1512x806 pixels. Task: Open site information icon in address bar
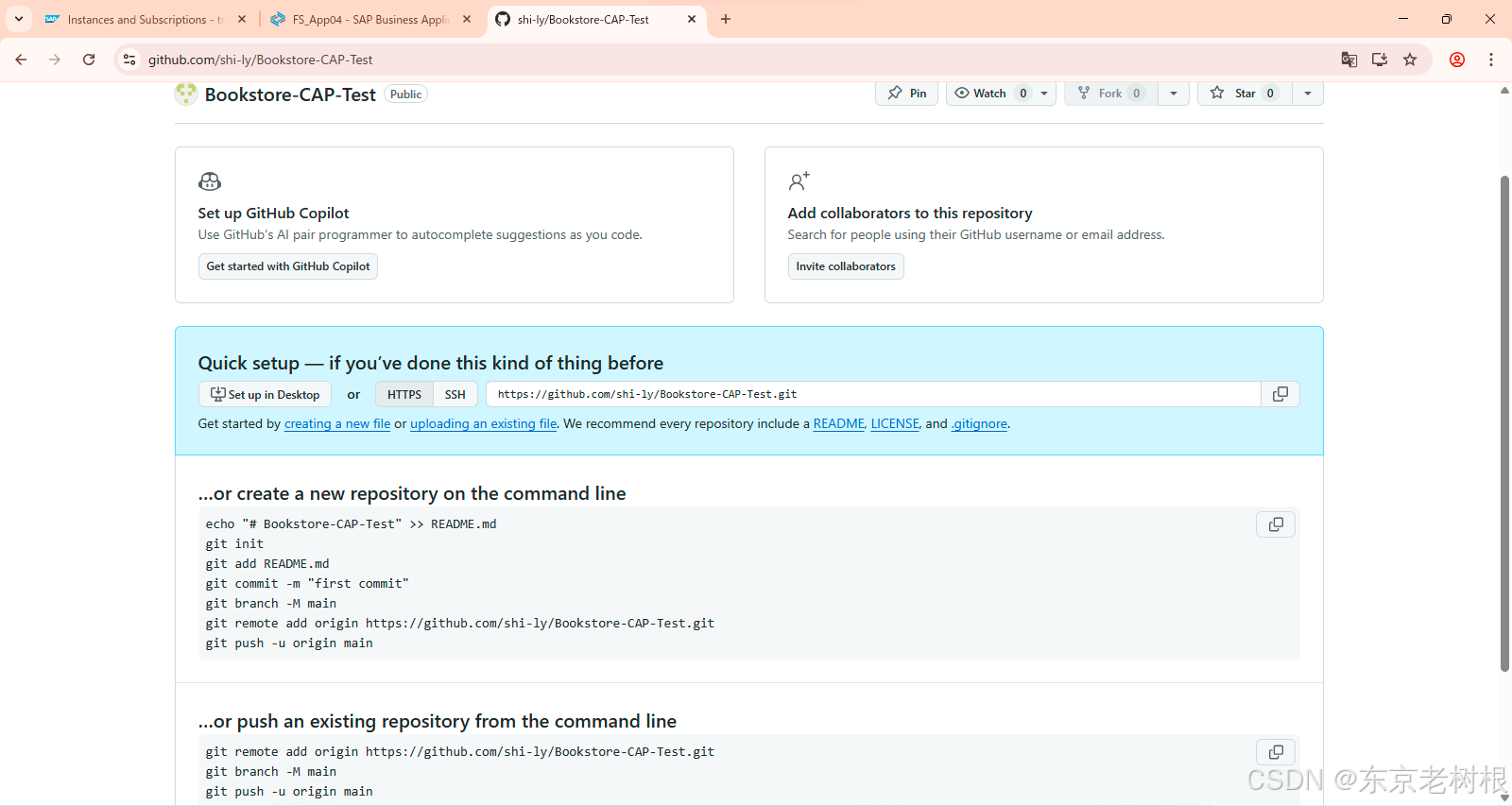pos(129,60)
